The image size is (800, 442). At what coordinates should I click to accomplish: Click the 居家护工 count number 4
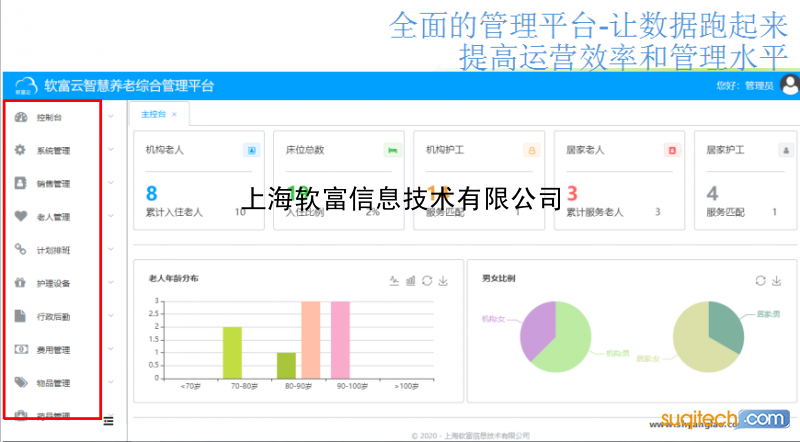tap(713, 193)
